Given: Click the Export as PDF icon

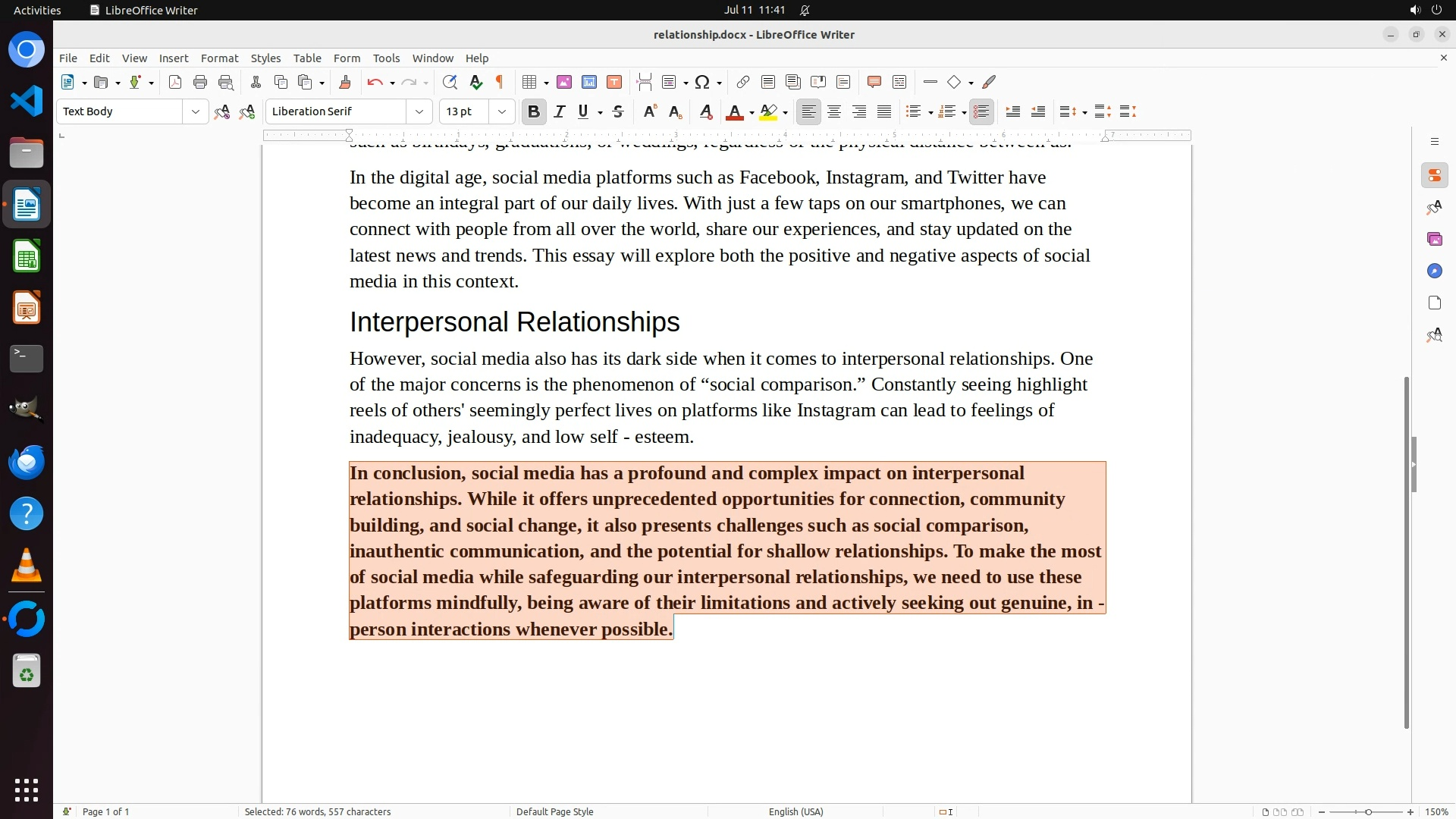Looking at the screenshot, I should click(175, 83).
